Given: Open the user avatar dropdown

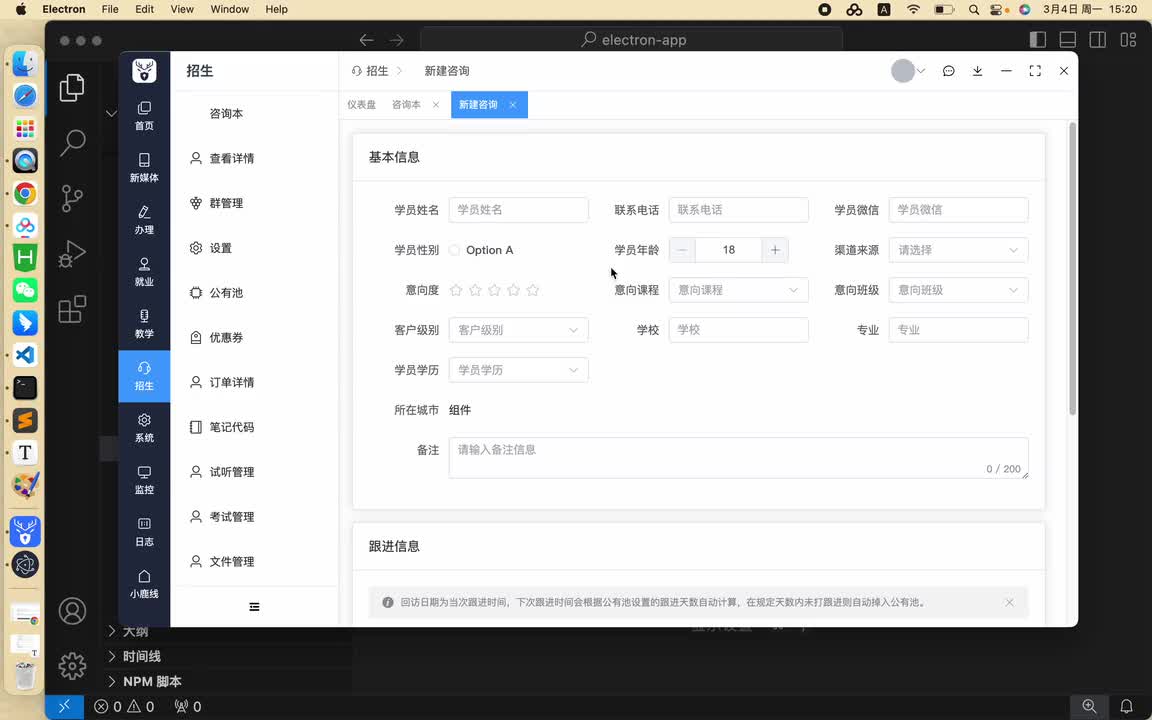Looking at the screenshot, I should 908,71.
